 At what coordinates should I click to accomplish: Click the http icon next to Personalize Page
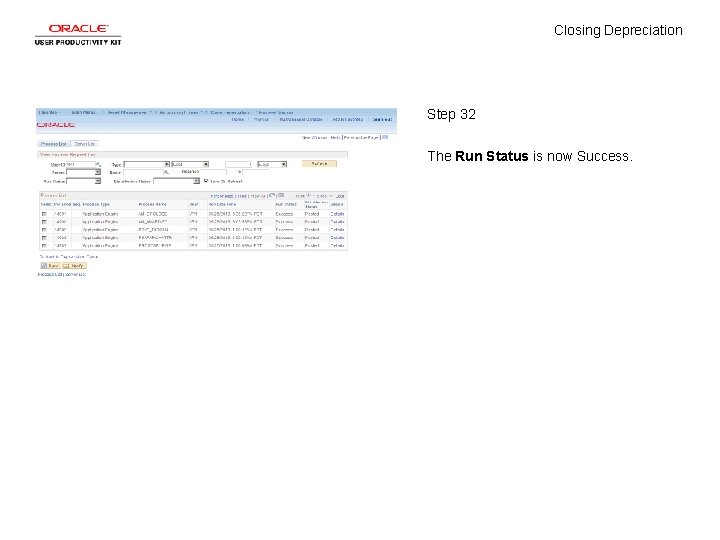tap(385, 137)
